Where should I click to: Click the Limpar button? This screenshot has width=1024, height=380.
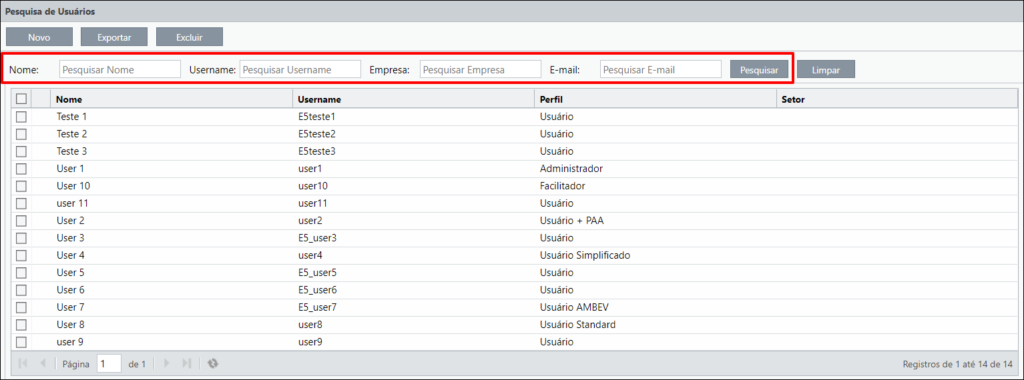tap(825, 69)
